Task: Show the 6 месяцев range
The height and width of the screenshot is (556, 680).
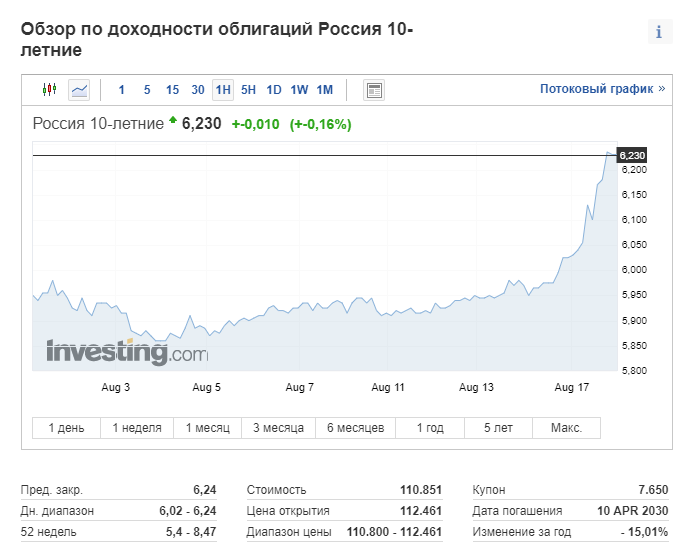Action: [x=356, y=428]
